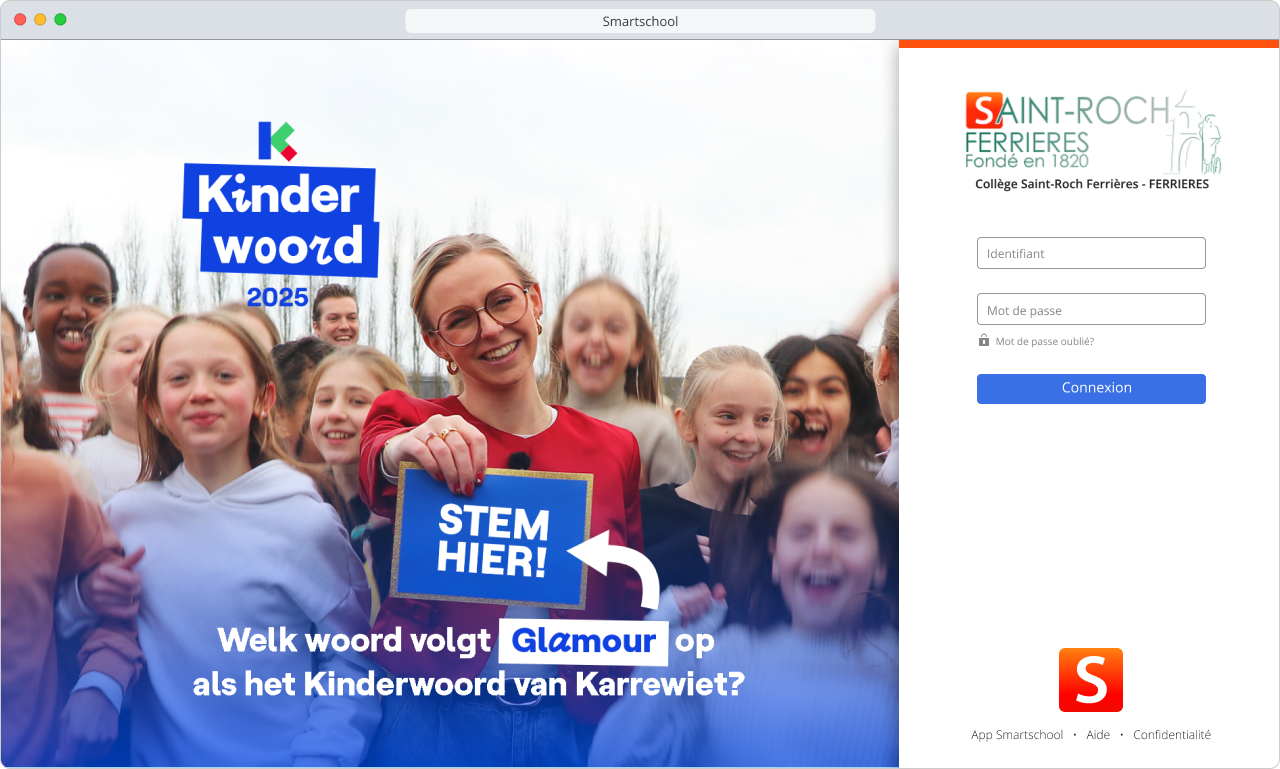Click the Smartschool title address bar
1280x769 pixels.
coord(640,21)
